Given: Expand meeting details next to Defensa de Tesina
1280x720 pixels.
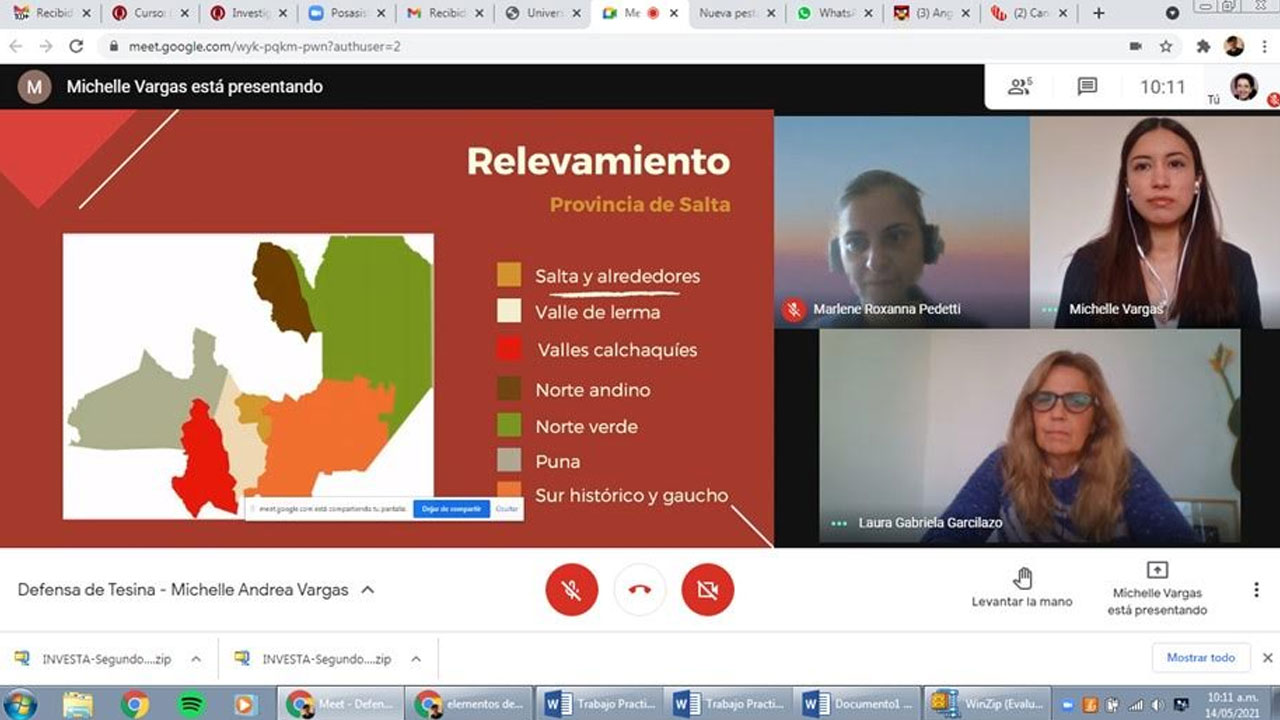Looking at the screenshot, I should coord(368,590).
